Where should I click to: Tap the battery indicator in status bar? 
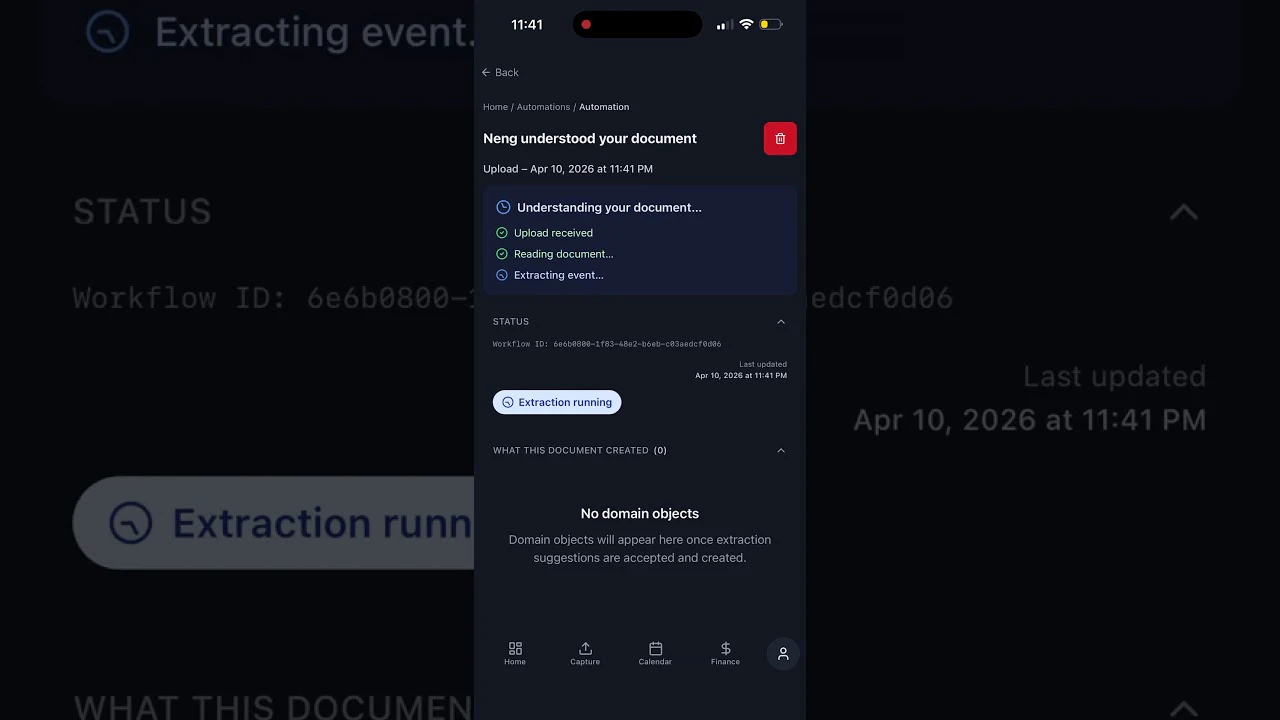click(770, 24)
